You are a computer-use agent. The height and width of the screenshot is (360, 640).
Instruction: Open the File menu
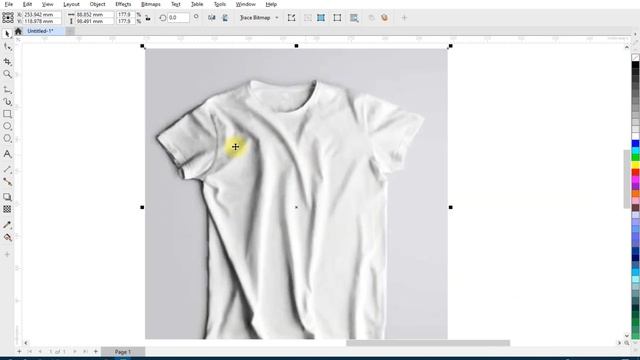coord(9,4)
